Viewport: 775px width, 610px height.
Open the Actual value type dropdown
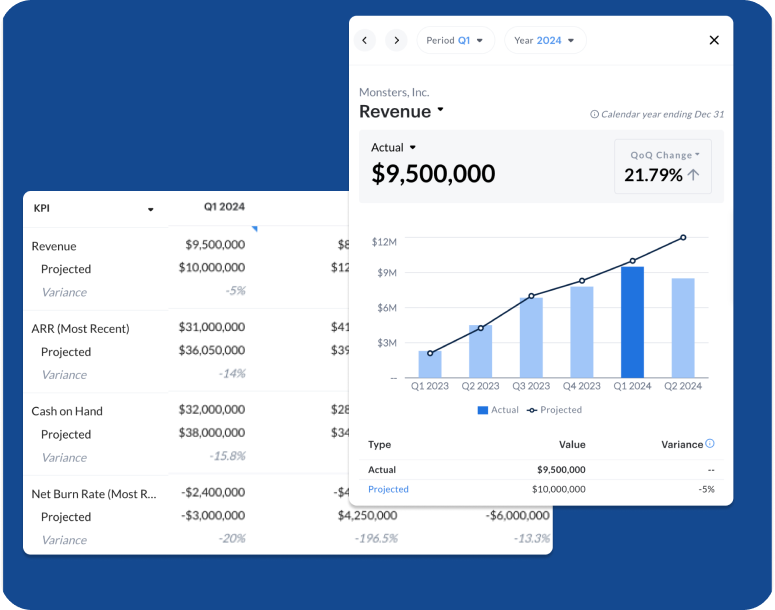tap(393, 147)
